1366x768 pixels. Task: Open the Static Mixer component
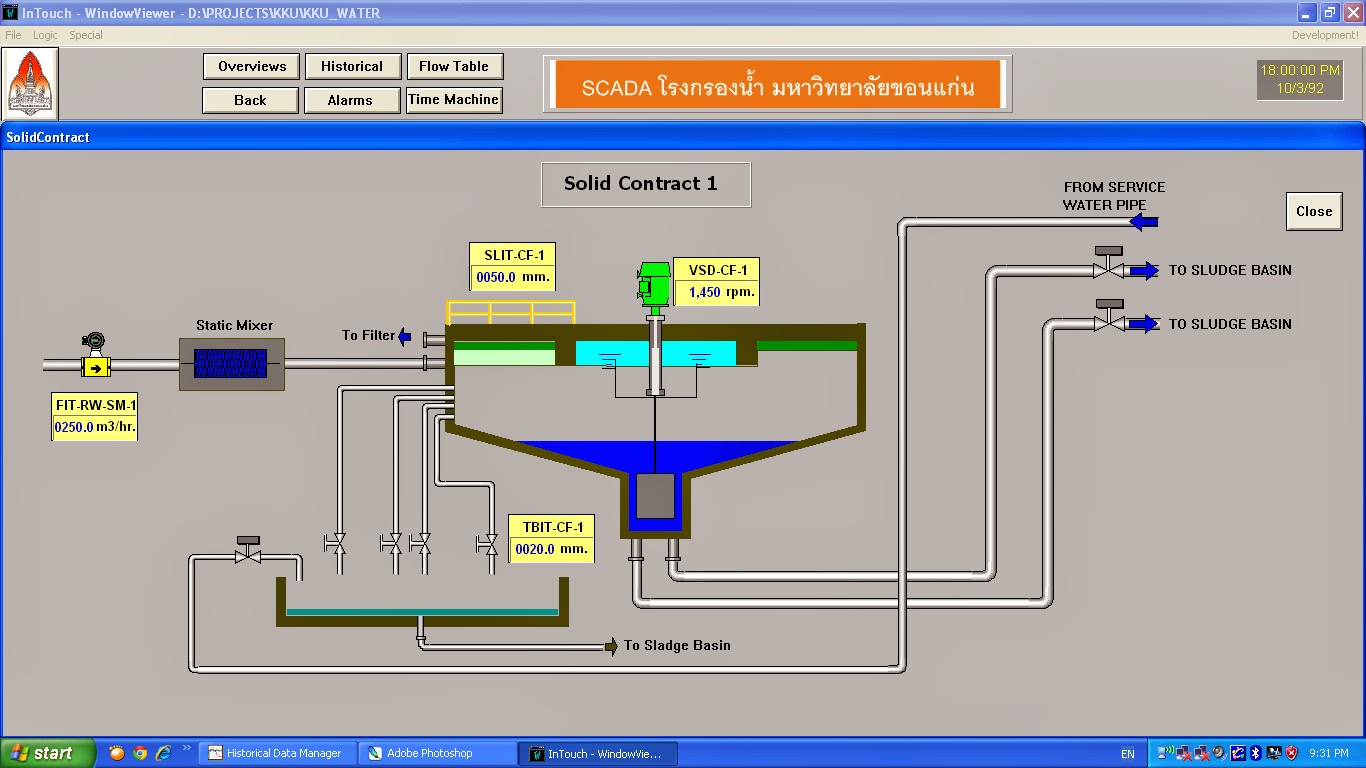pyautogui.click(x=231, y=363)
